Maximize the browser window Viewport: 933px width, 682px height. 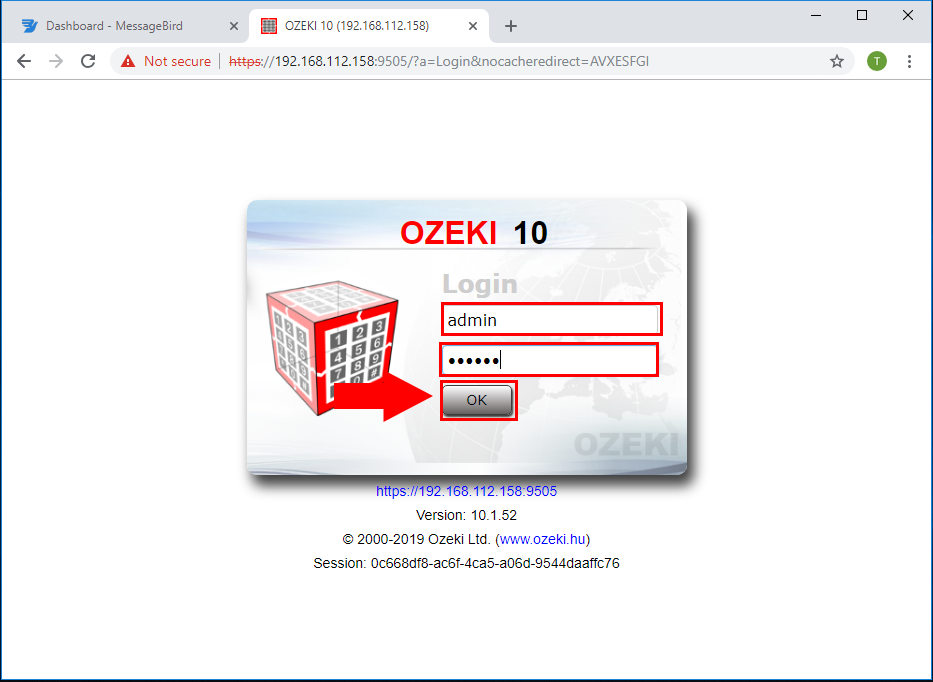862,15
